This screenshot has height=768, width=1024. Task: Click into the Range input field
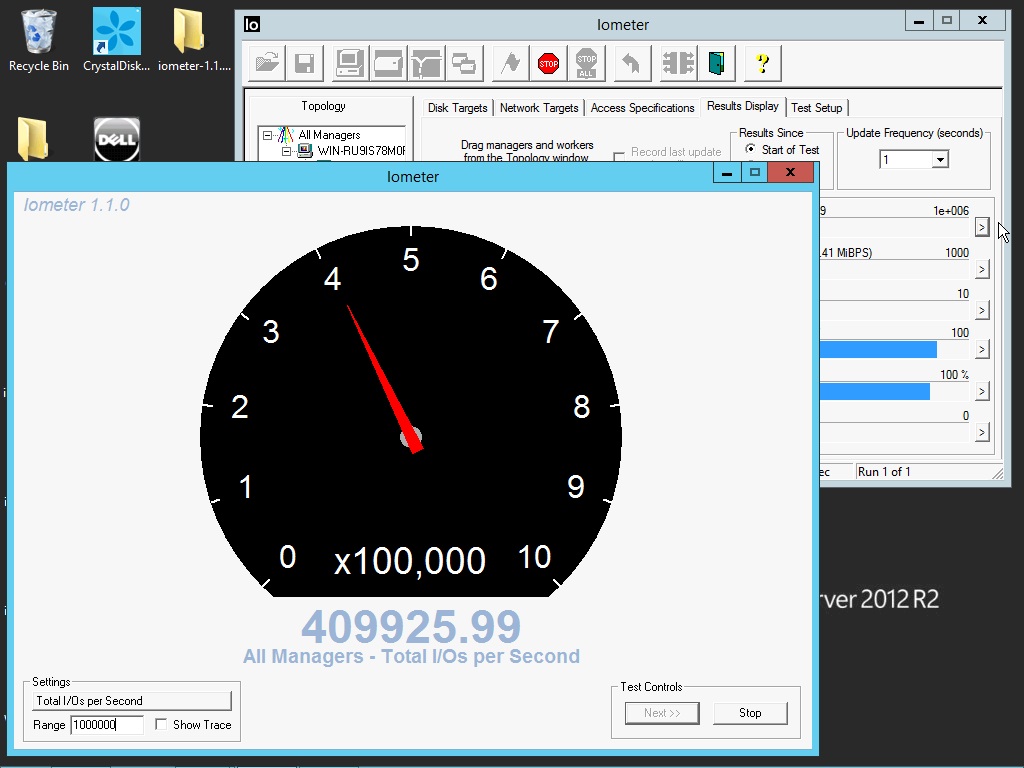[107, 725]
